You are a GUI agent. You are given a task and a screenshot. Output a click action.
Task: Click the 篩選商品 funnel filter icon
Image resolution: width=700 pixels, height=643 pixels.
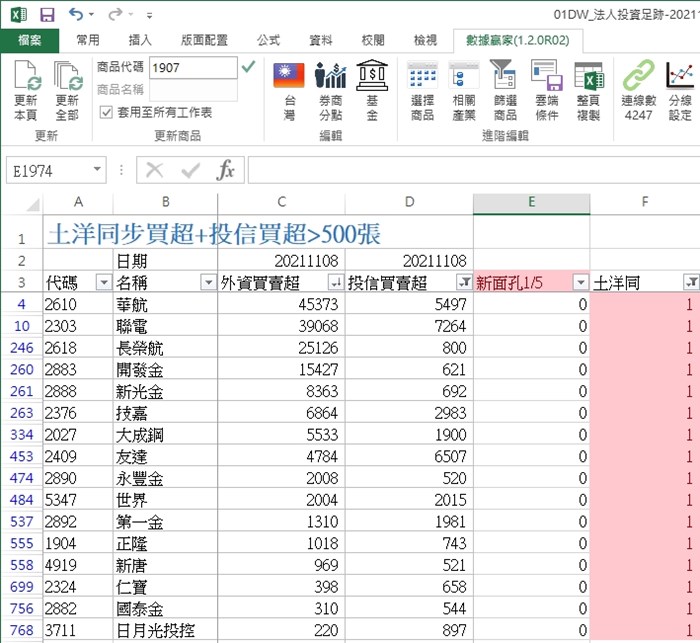point(504,74)
